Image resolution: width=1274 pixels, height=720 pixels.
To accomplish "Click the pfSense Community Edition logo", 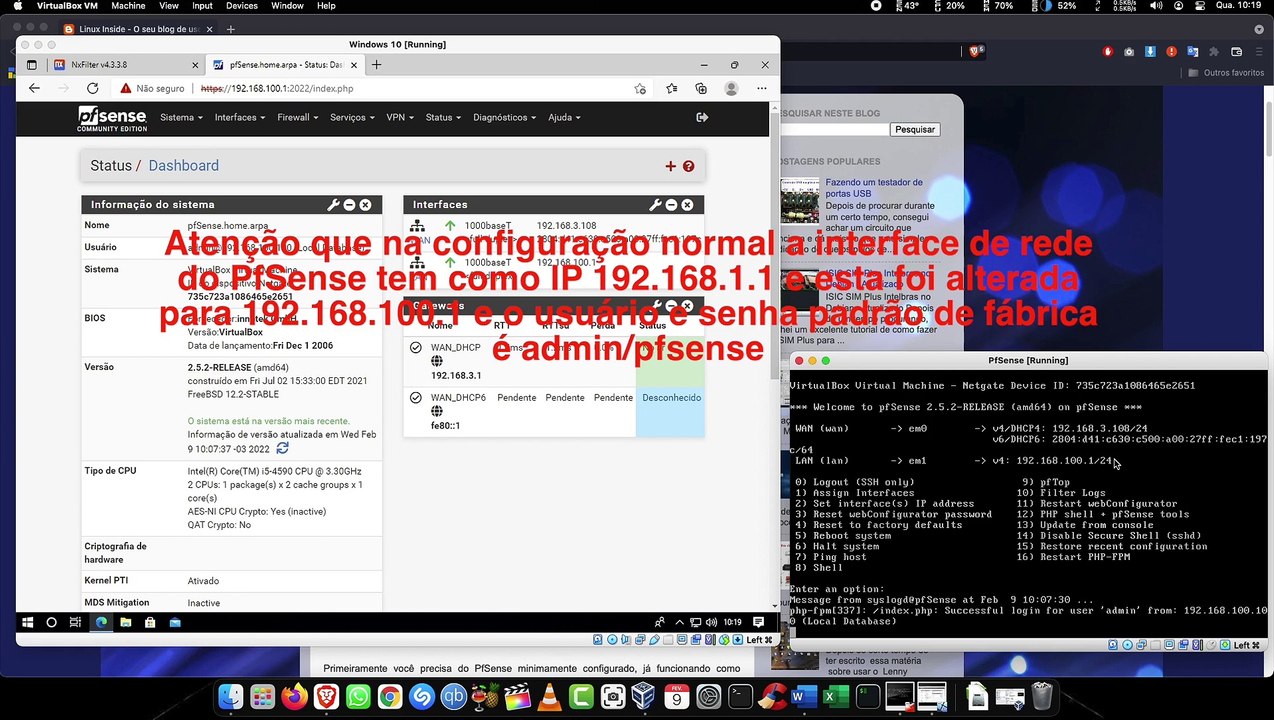I will click(x=112, y=118).
